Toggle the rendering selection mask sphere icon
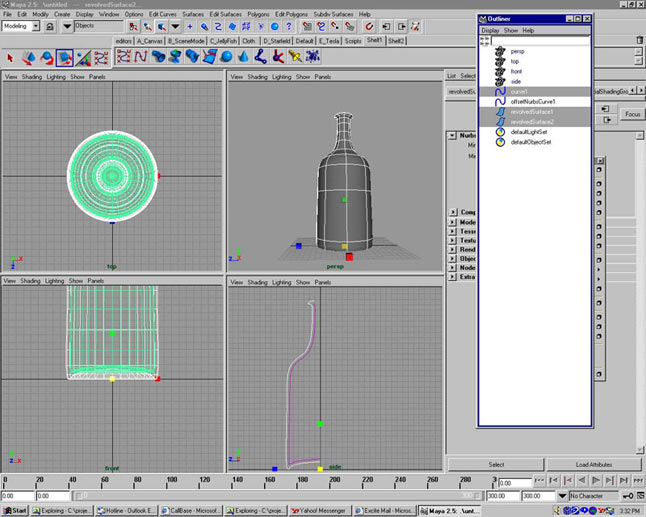 click(275, 27)
